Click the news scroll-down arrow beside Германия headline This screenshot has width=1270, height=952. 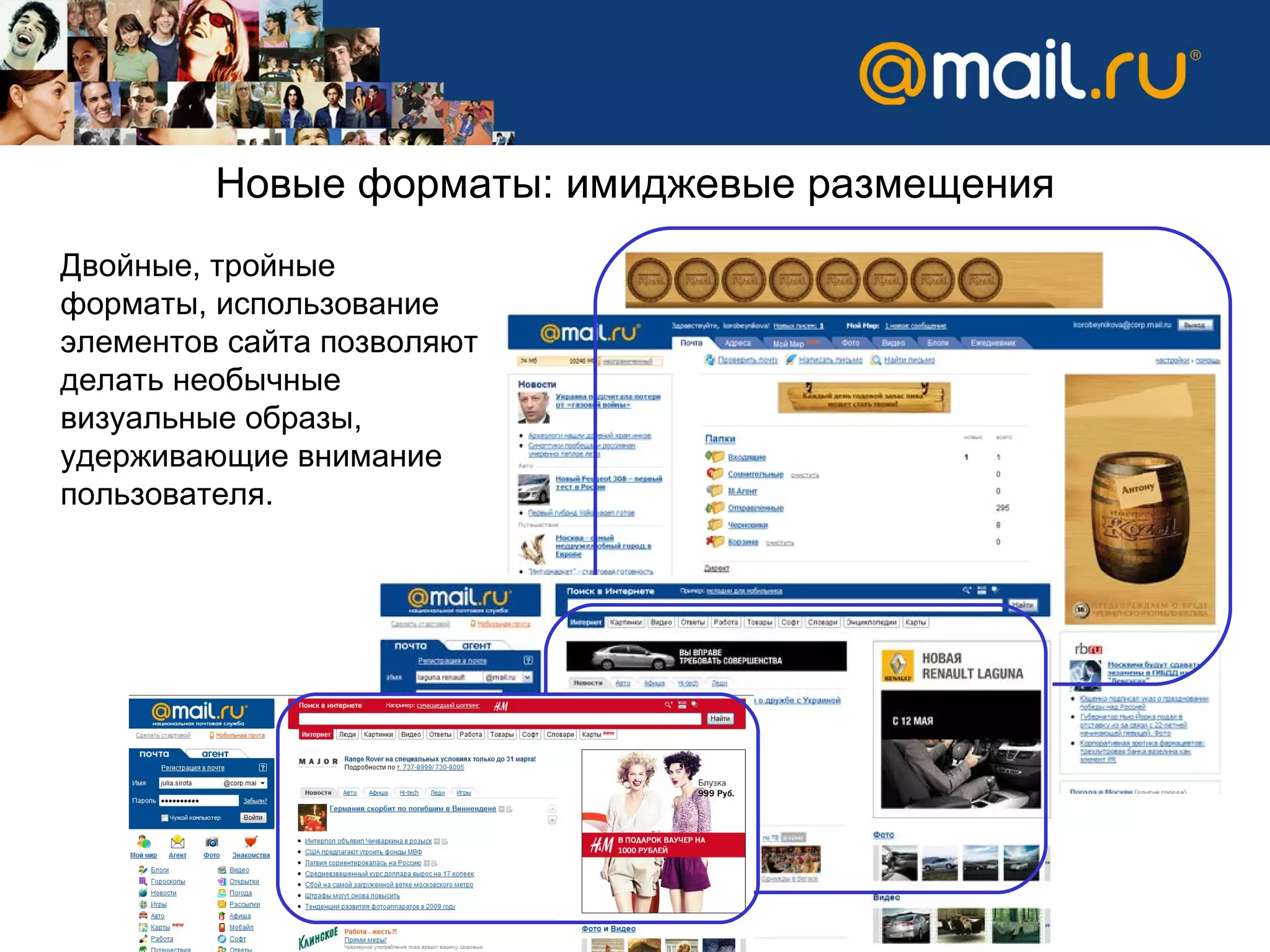click(x=553, y=820)
